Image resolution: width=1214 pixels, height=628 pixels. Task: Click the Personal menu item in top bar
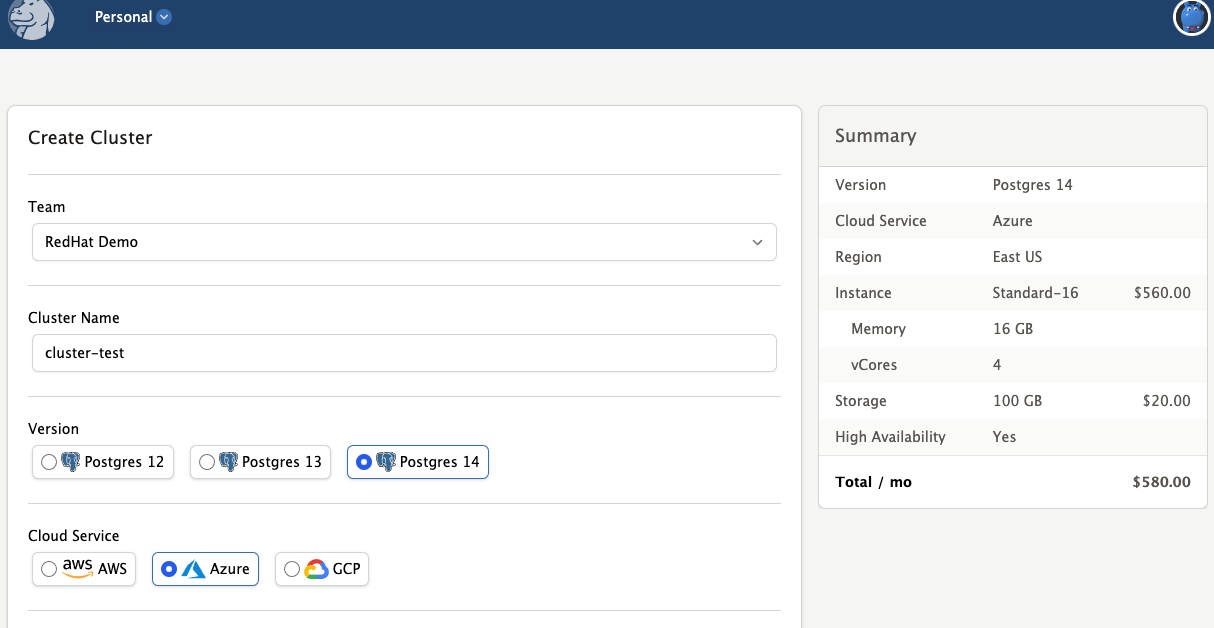pyautogui.click(x=124, y=16)
